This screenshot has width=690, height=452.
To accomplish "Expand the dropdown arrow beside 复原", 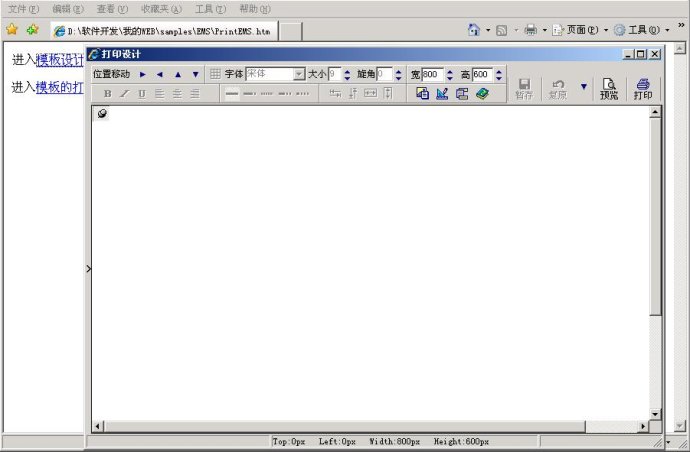I will point(584,87).
